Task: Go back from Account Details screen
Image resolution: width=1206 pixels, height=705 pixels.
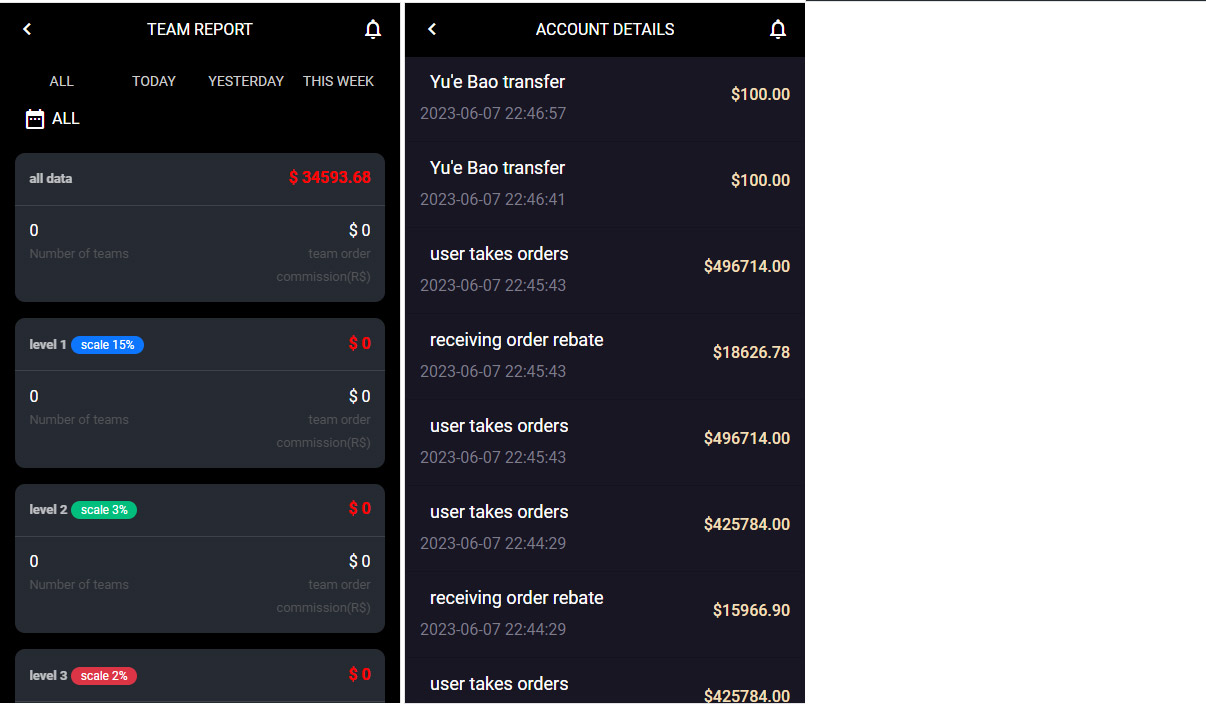Action: tap(432, 29)
